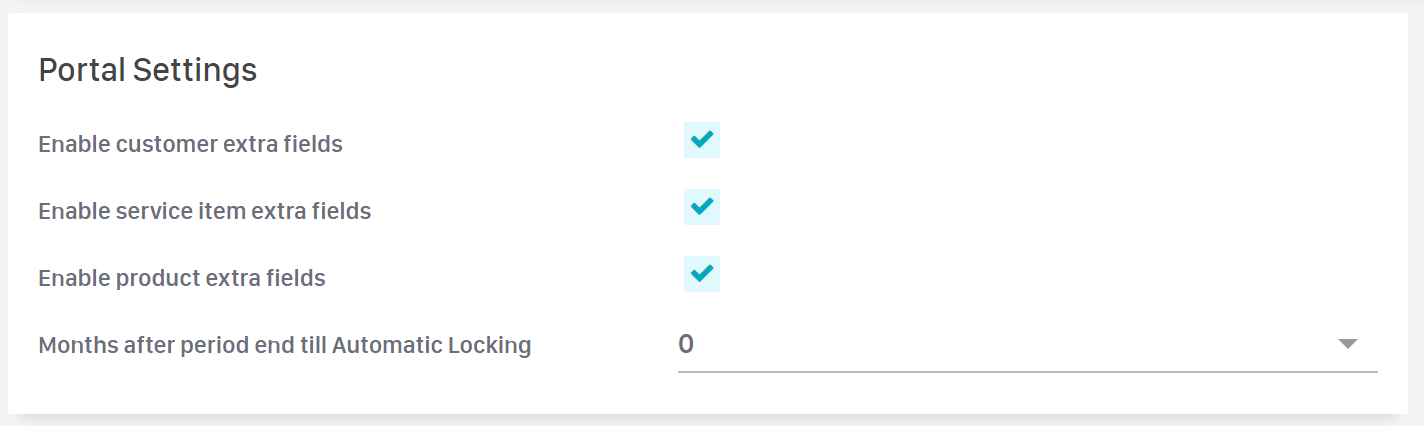The width and height of the screenshot is (1424, 426).
Task: Click the "Enable product extra fields" label
Action: point(182,278)
